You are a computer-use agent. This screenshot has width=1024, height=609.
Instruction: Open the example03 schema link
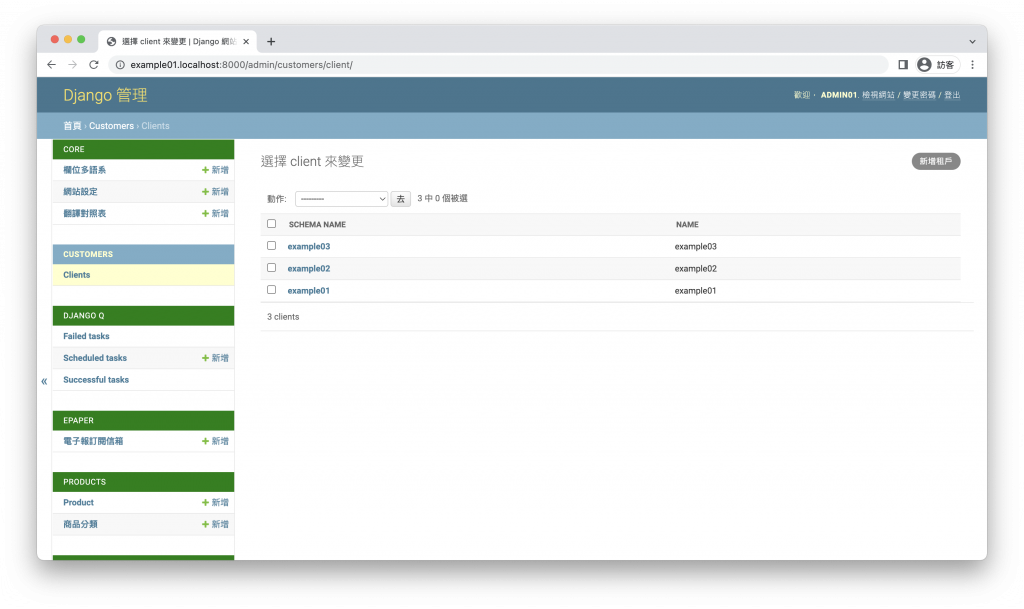(x=309, y=247)
